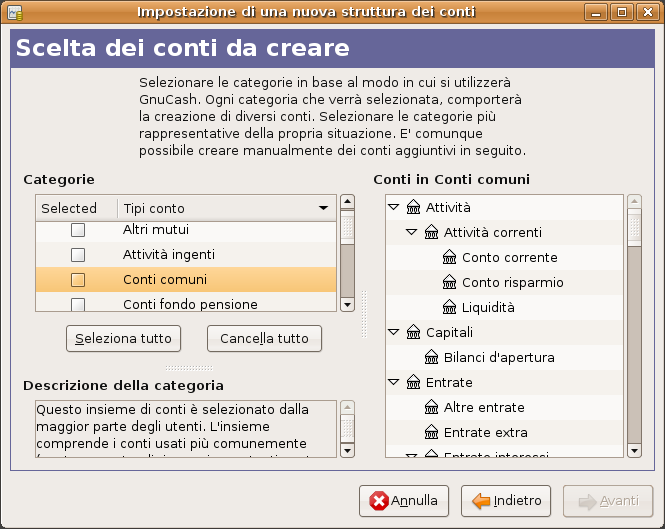The height and width of the screenshot is (529, 665).
Task: Click inside the category description text box
Action: coord(186,429)
